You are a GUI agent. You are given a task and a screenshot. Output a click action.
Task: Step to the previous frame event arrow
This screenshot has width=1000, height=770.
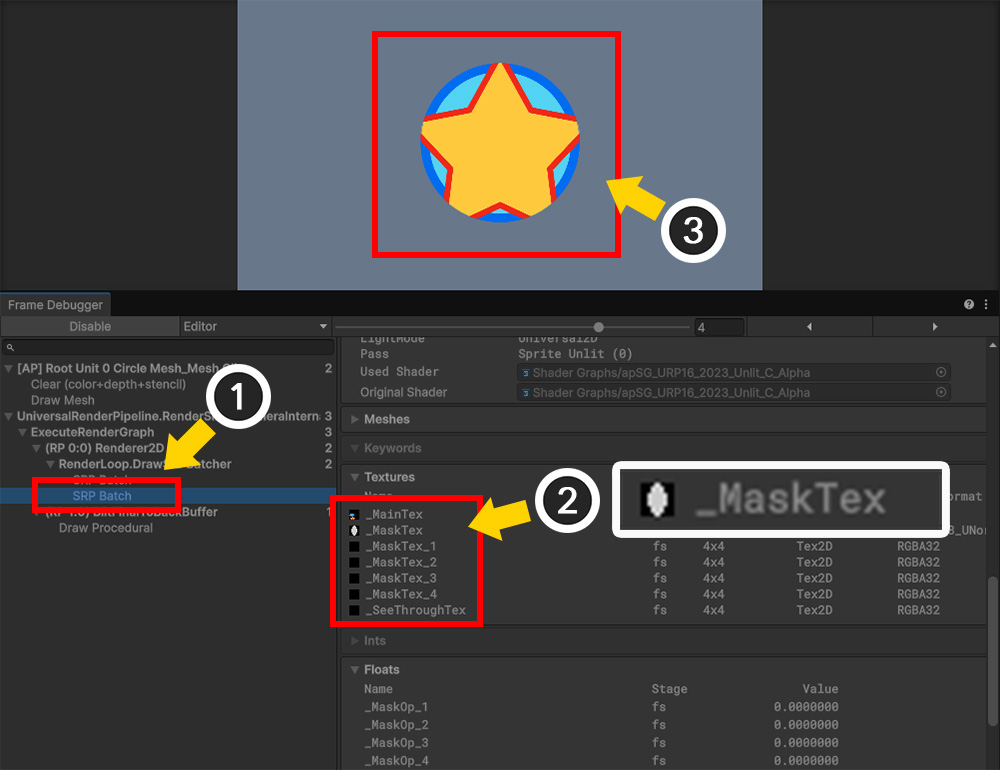(809, 327)
